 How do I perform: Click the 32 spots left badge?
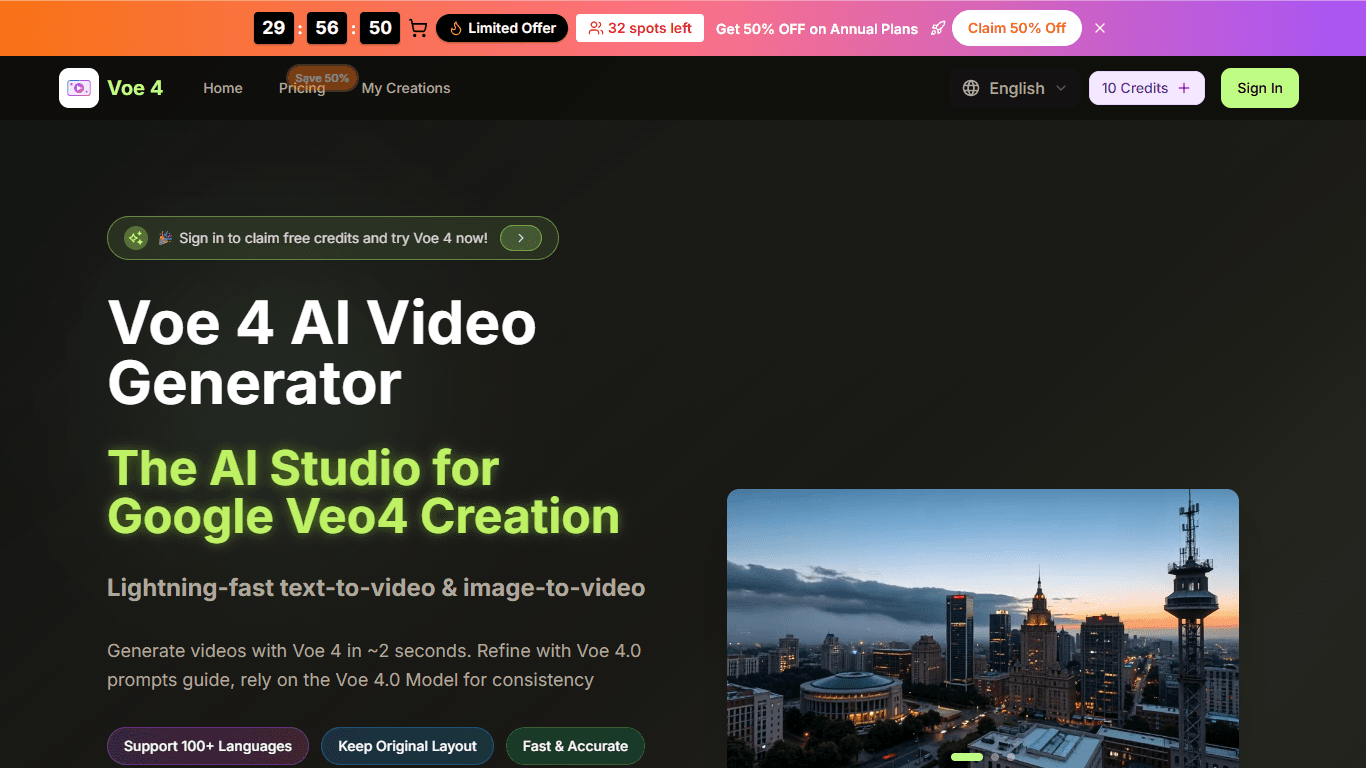tap(640, 28)
